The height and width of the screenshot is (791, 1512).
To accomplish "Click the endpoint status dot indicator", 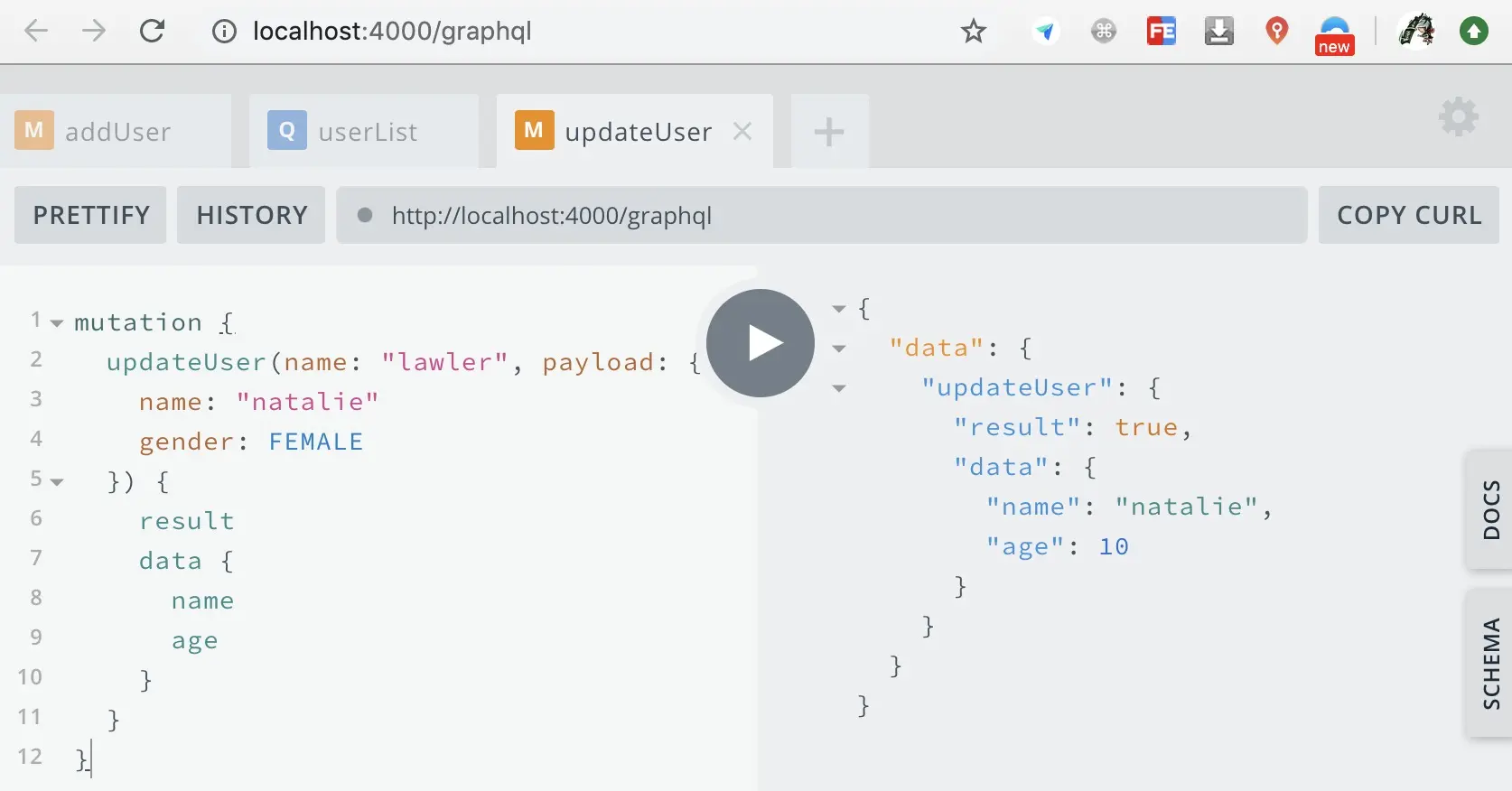I will 365,215.
